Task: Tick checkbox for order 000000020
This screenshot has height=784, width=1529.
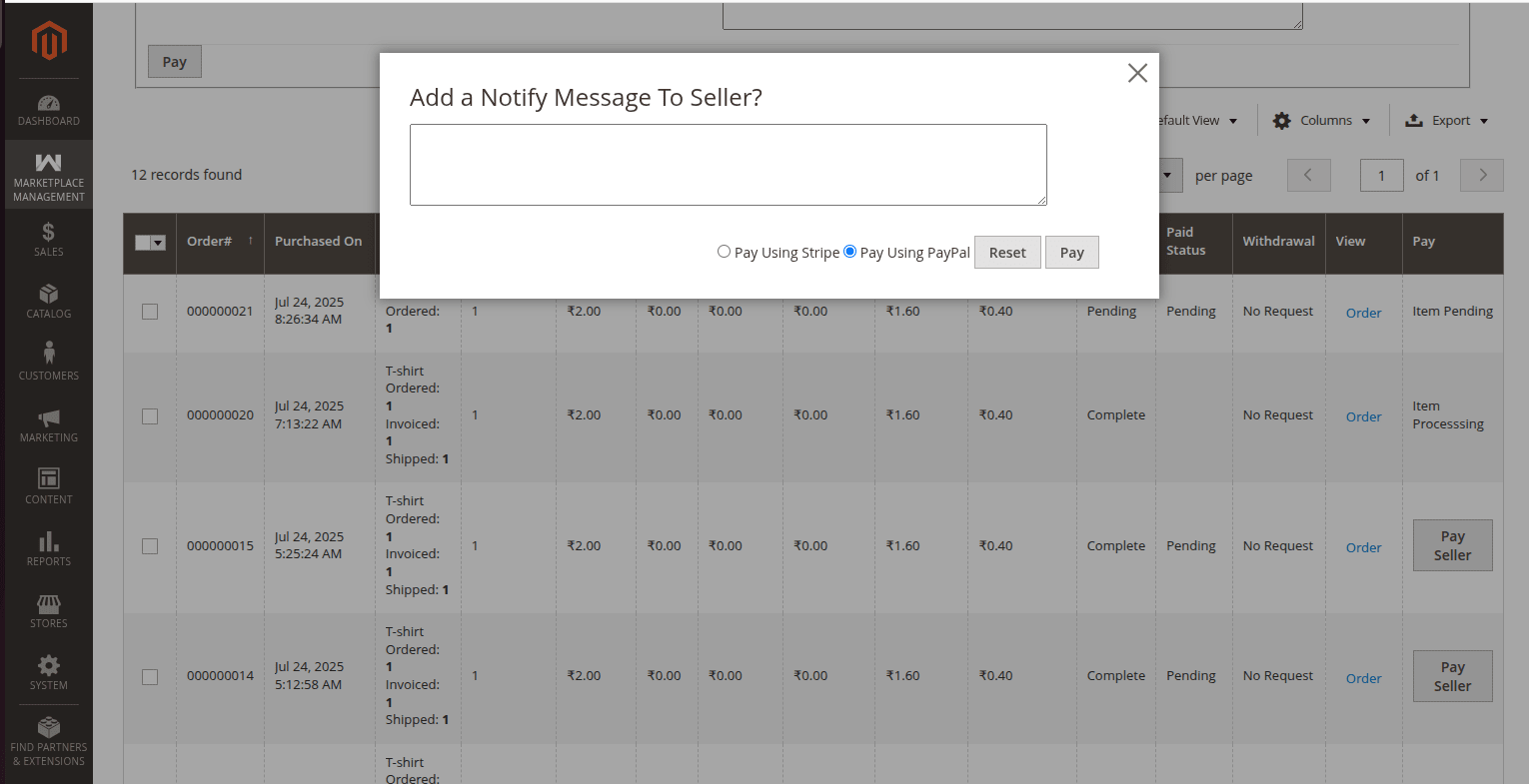Action: [x=150, y=415]
